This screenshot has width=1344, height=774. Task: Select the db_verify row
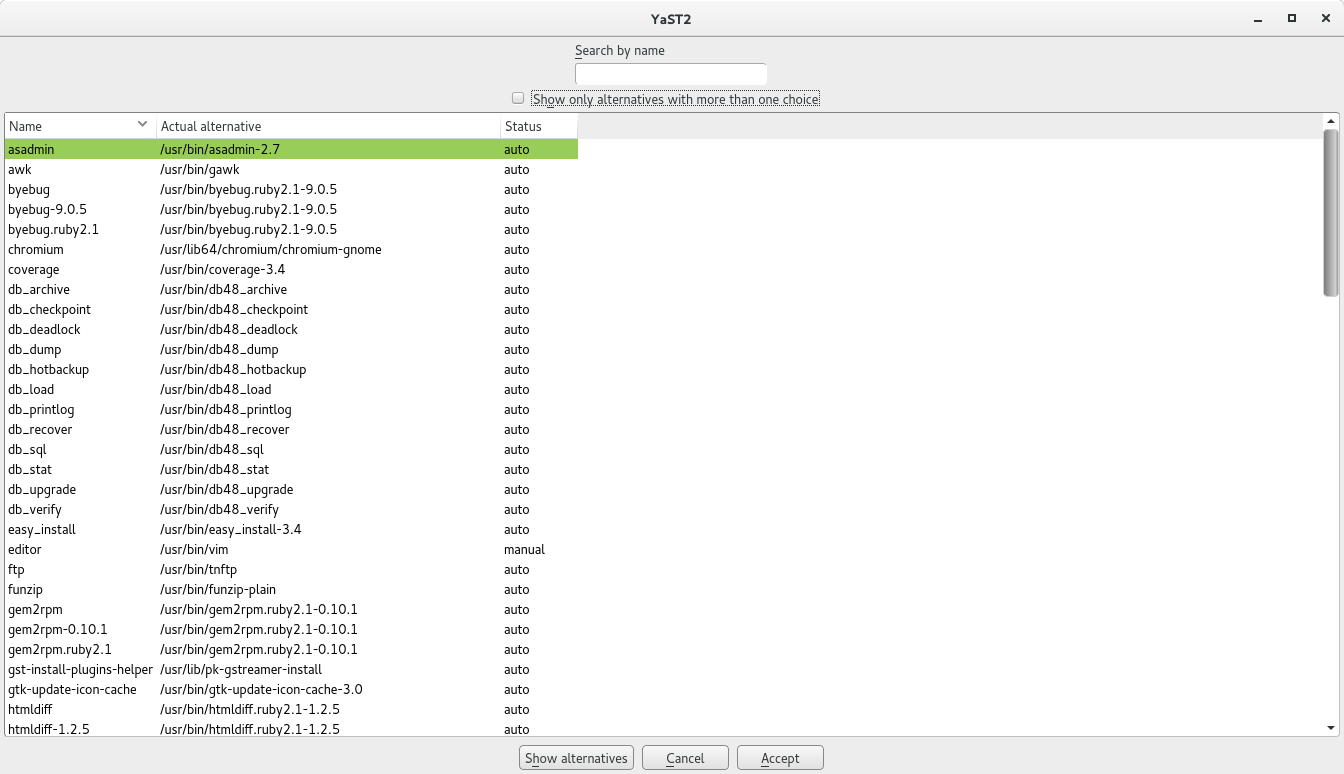point(291,509)
